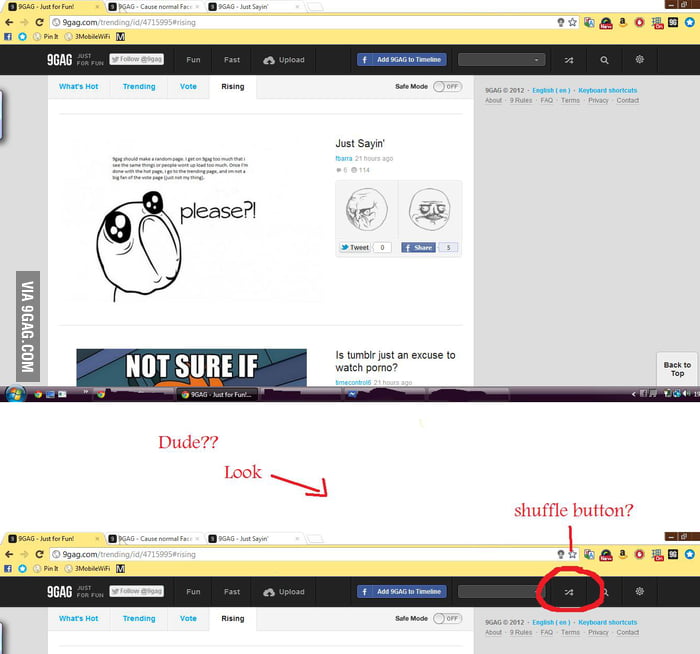Image resolution: width=700 pixels, height=654 pixels.
Task: Open the Fast menu in the upper navbar
Action: (x=232, y=60)
